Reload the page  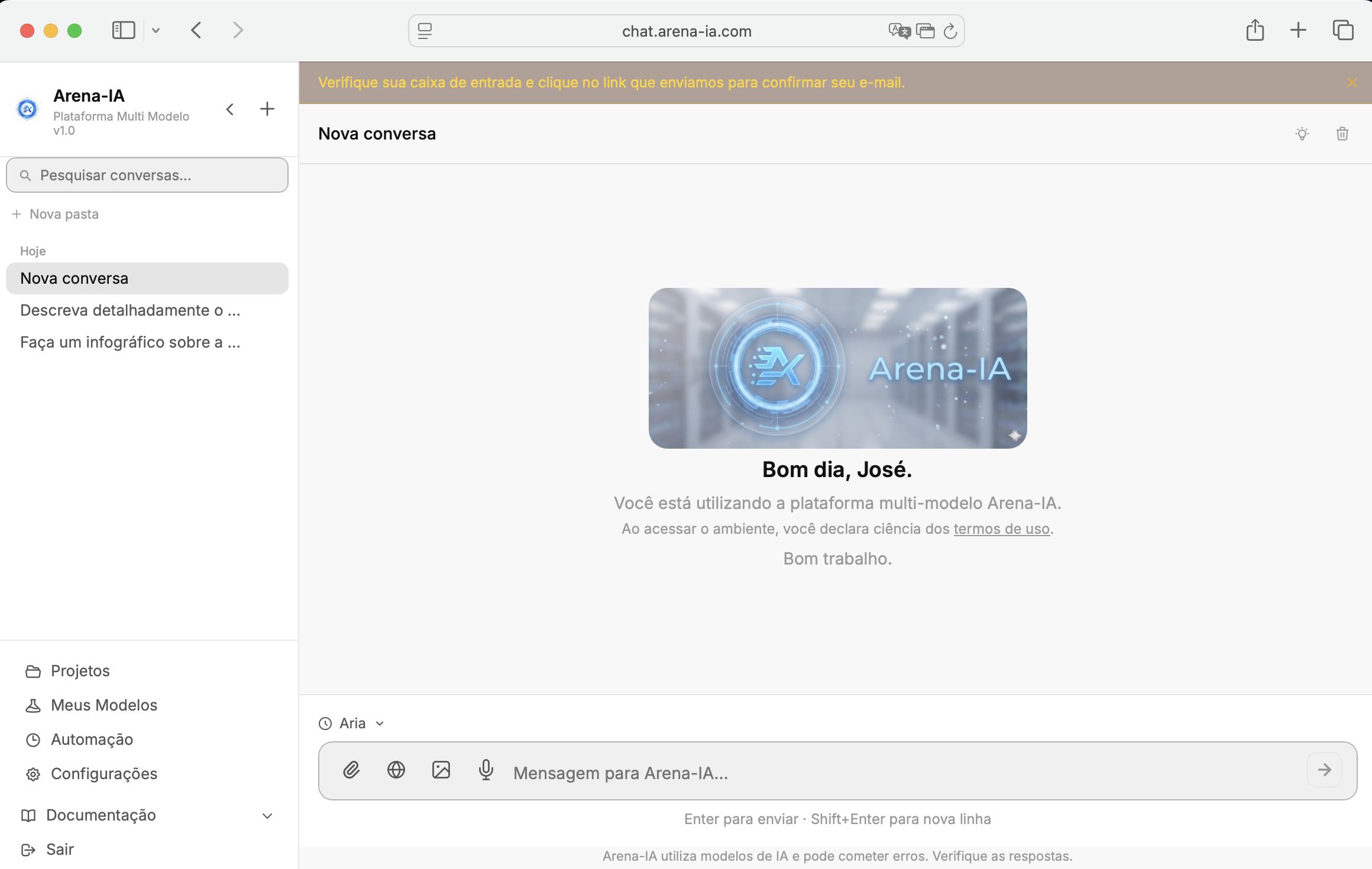click(950, 31)
